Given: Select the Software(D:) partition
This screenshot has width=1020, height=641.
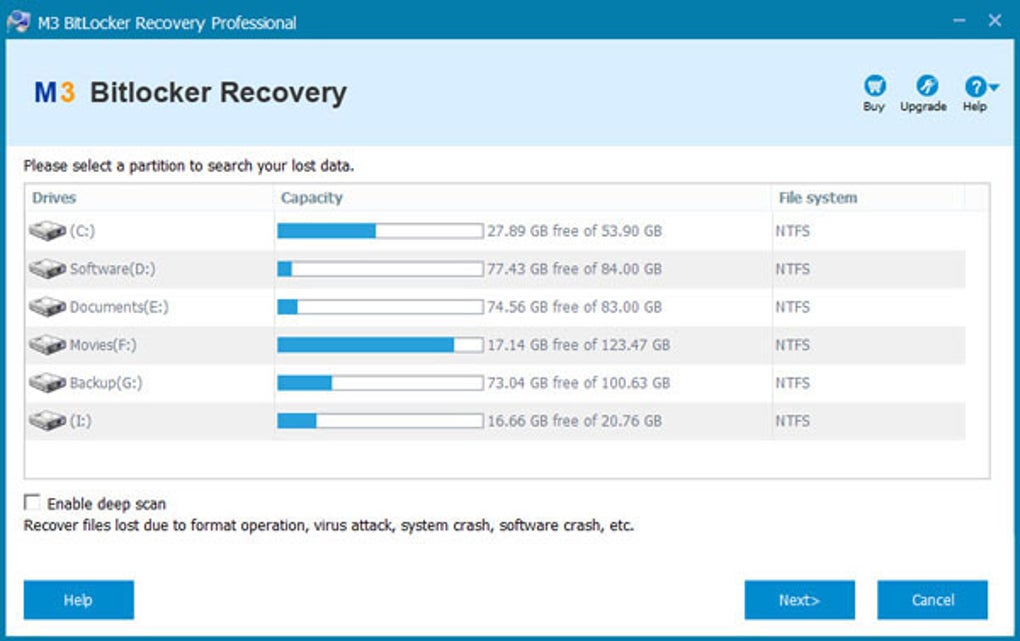Looking at the screenshot, I should coord(113,269).
